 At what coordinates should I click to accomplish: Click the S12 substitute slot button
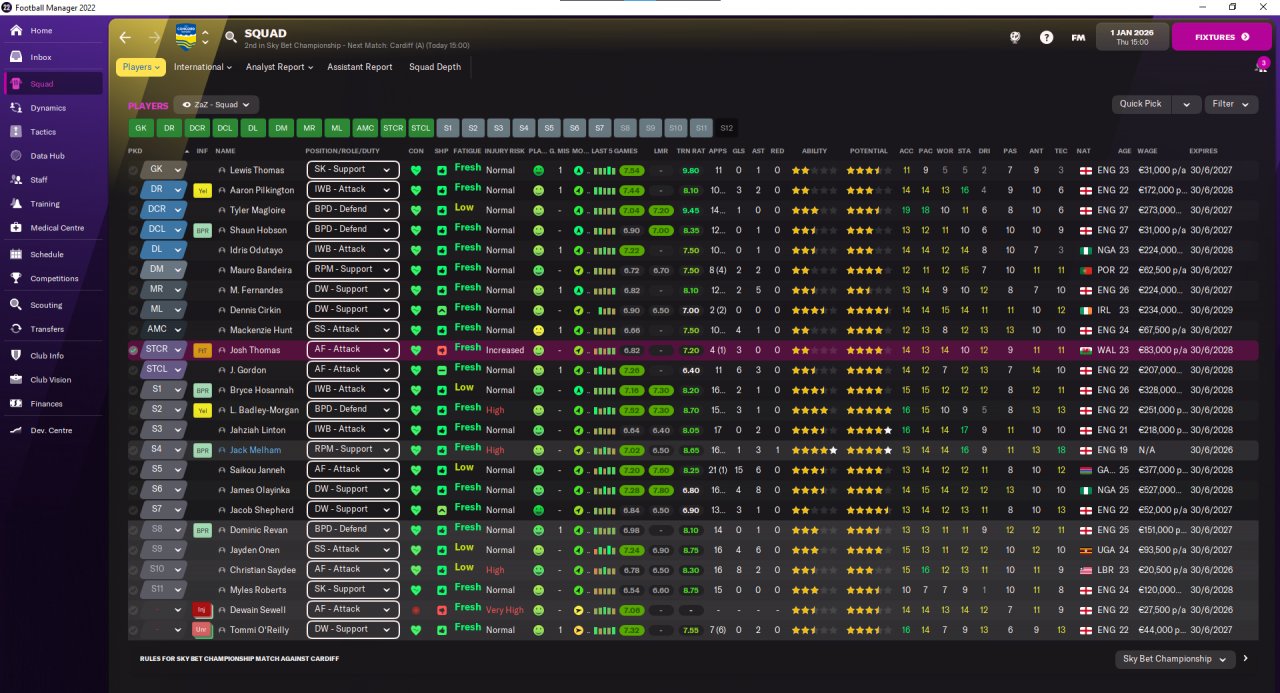(727, 128)
